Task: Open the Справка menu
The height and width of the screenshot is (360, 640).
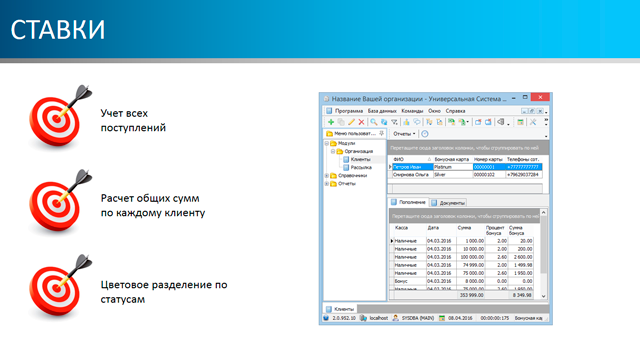Action: click(x=455, y=111)
